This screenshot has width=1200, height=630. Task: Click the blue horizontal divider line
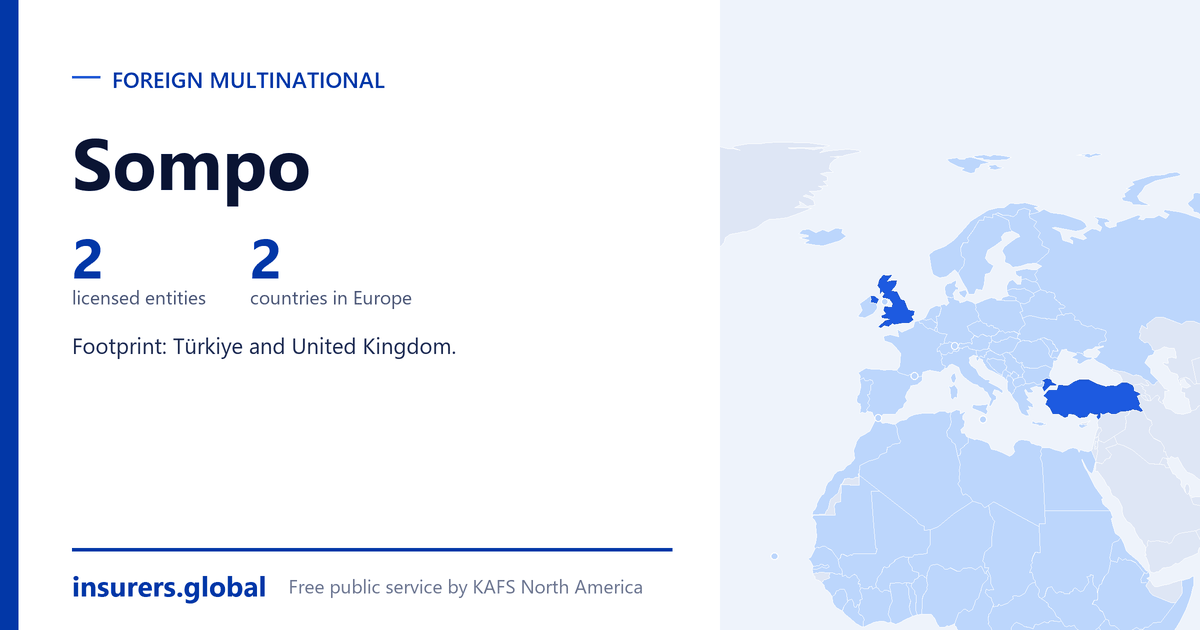pos(372,549)
